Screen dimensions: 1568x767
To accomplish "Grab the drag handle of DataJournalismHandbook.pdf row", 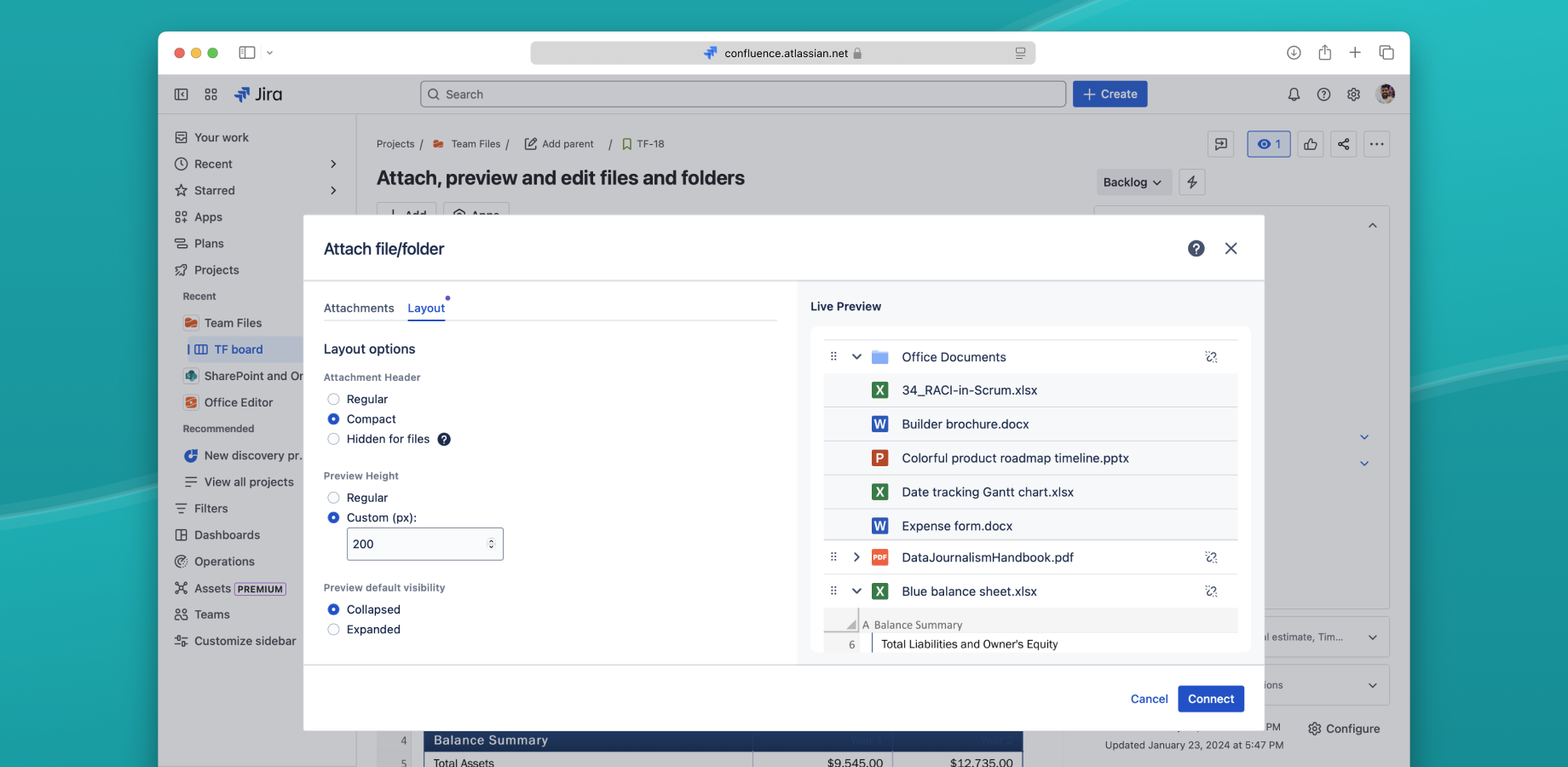I will (x=833, y=557).
